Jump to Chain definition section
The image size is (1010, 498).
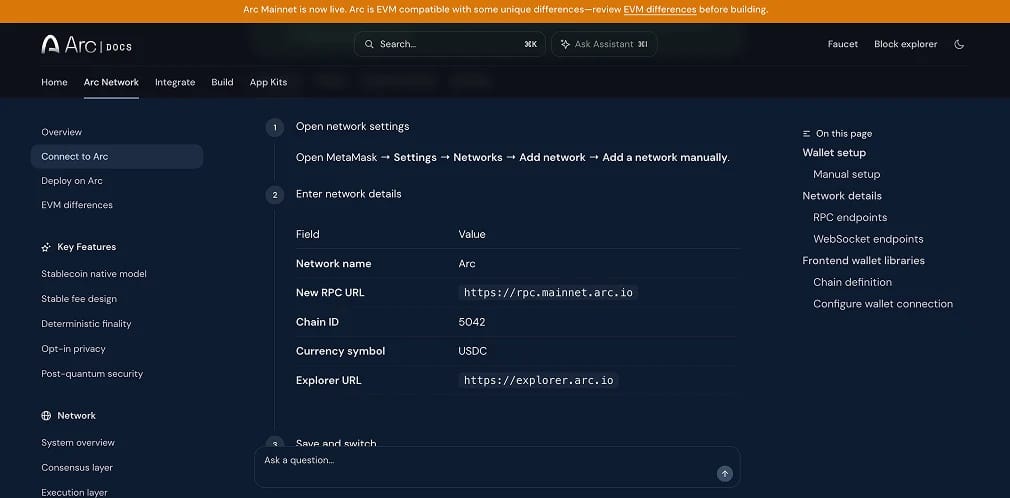coord(852,282)
